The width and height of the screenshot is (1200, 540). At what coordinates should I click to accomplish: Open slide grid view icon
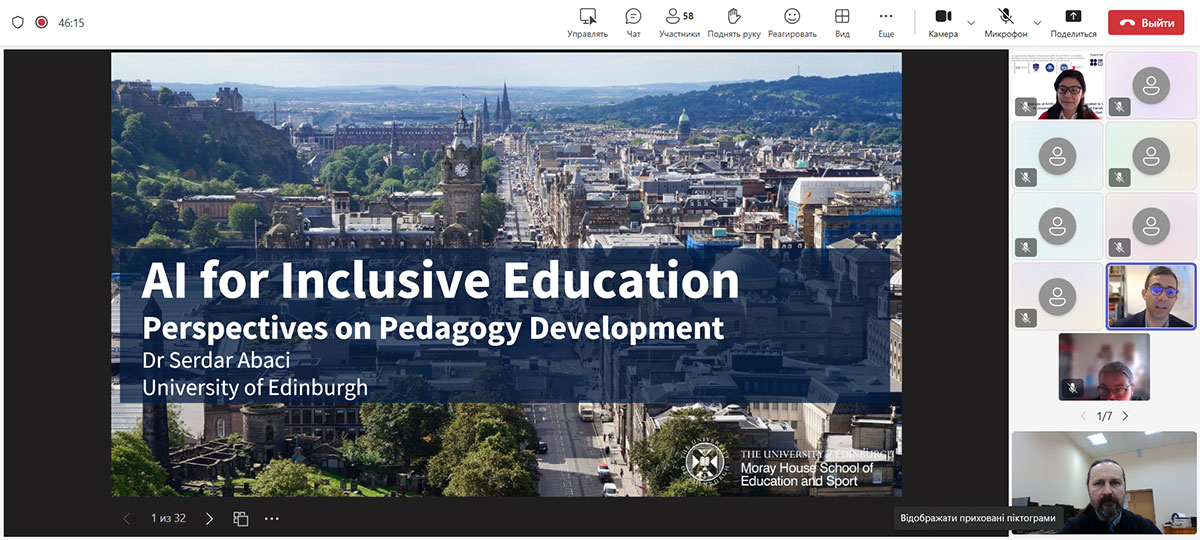(x=241, y=518)
